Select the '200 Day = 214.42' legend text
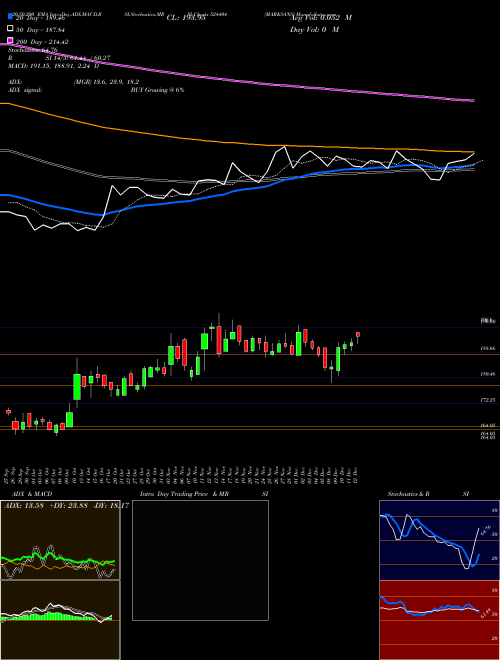The width and height of the screenshot is (500, 660). pos(41,42)
